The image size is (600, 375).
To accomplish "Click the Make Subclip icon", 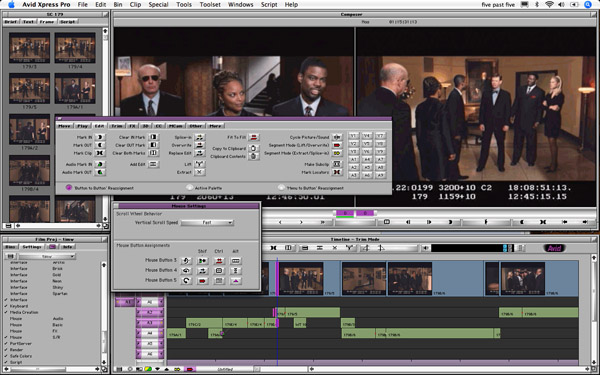I will 337,164.
